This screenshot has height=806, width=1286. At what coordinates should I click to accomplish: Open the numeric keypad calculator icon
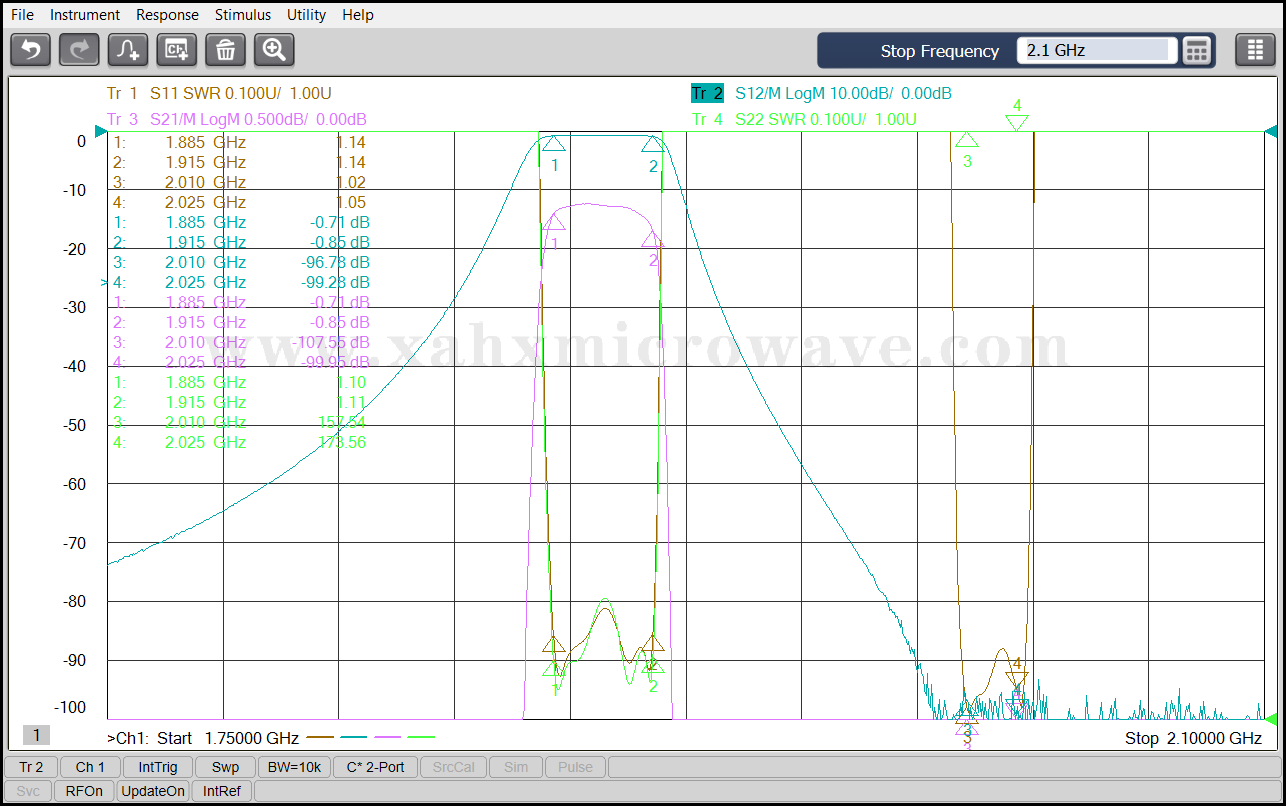pyautogui.click(x=1197, y=50)
